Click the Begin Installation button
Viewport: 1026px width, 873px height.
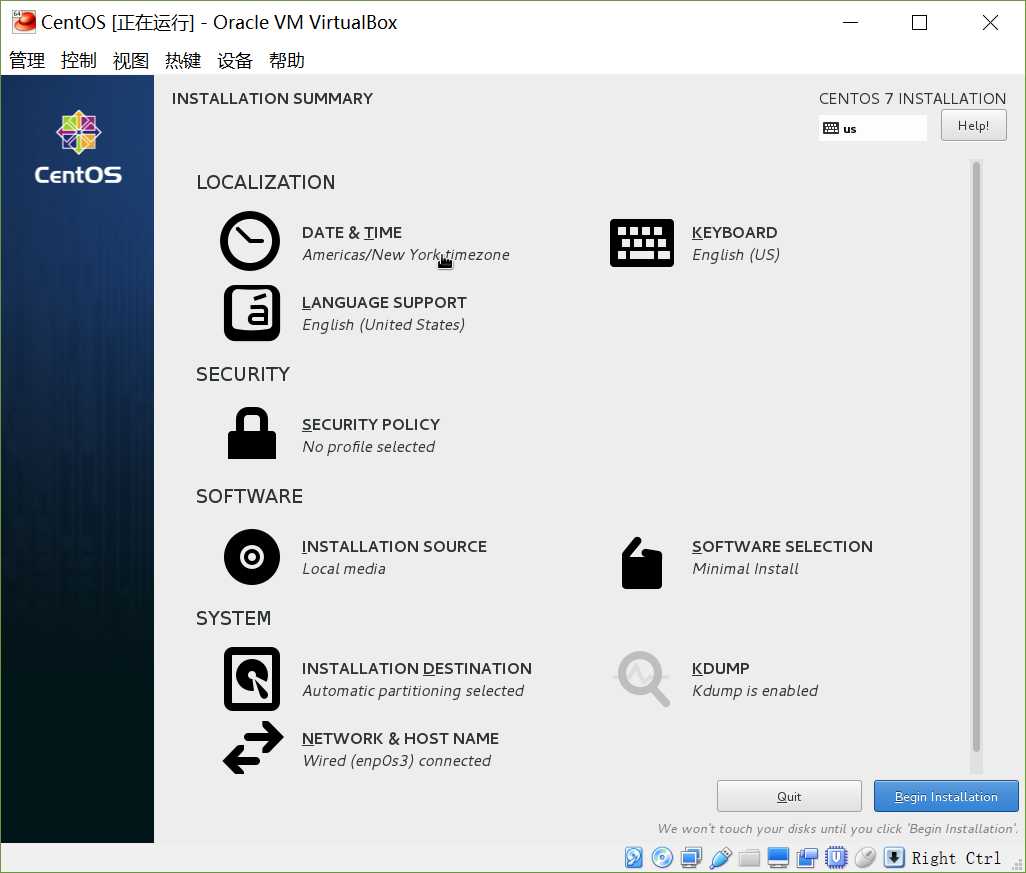[946, 796]
